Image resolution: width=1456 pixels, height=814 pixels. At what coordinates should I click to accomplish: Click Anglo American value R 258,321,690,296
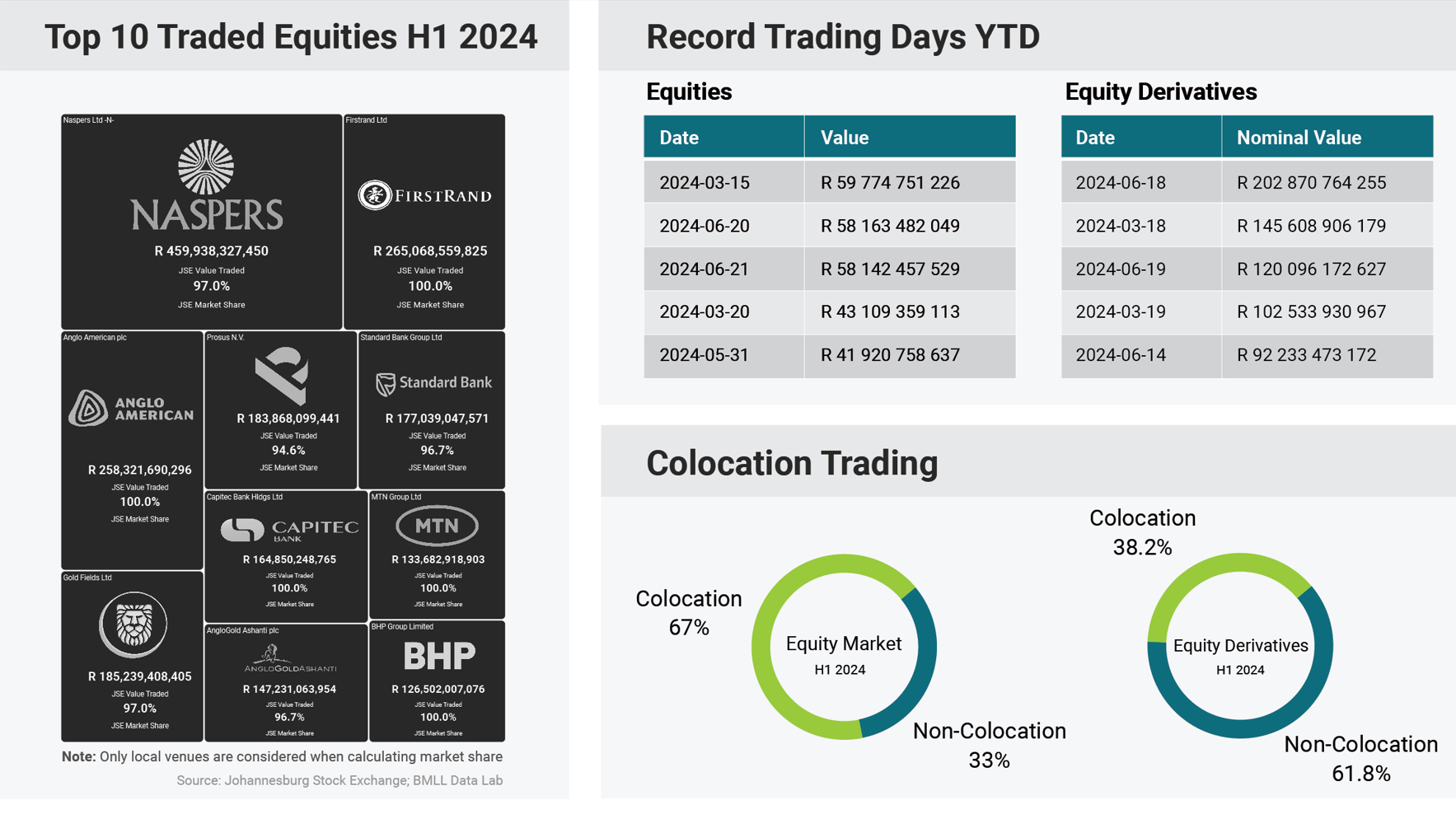[x=140, y=470]
